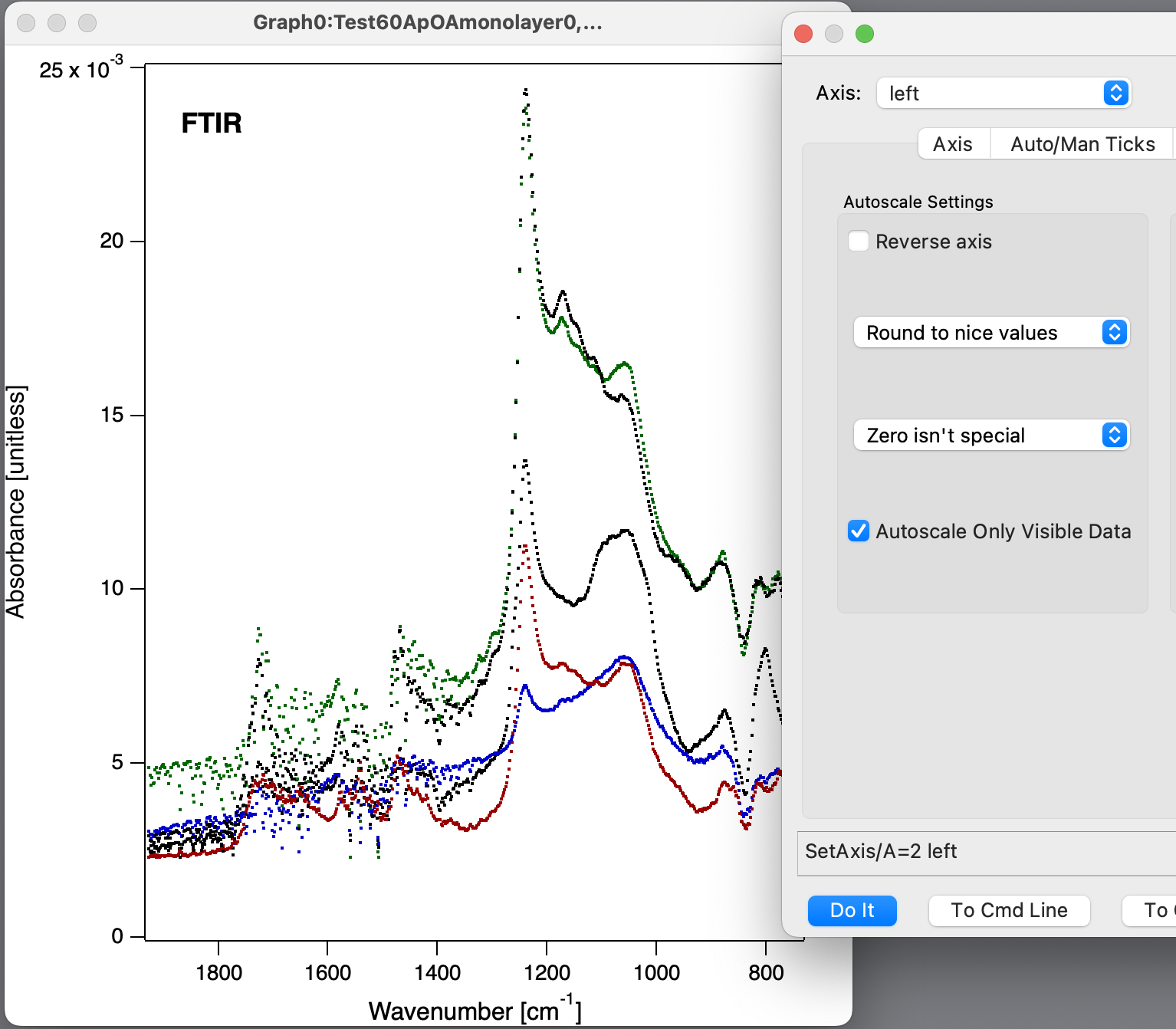1176x1029 pixels.
Task: Uncheck Autoscale Only Visible Data
Action: click(859, 531)
